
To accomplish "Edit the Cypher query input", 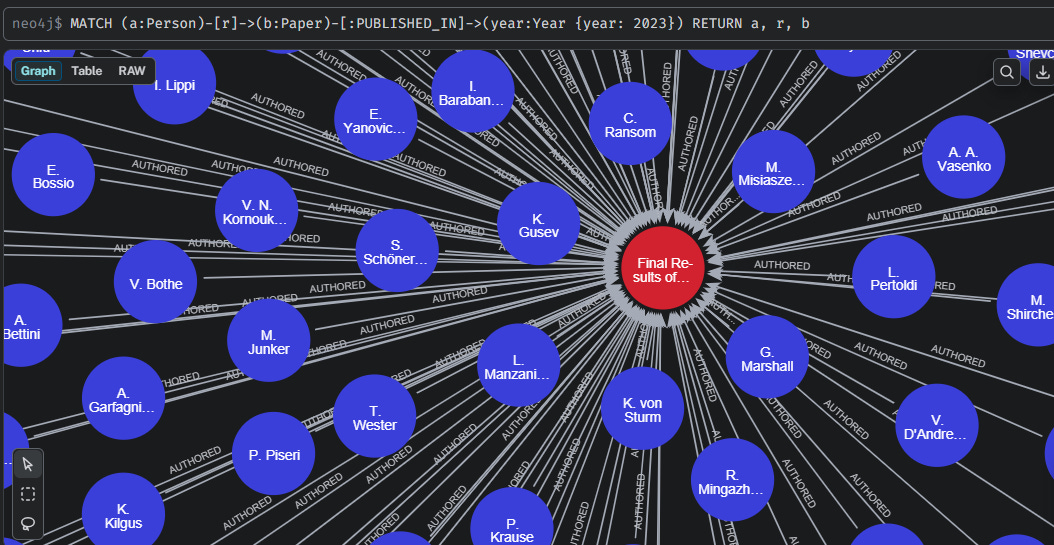I will [x=527, y=24].
